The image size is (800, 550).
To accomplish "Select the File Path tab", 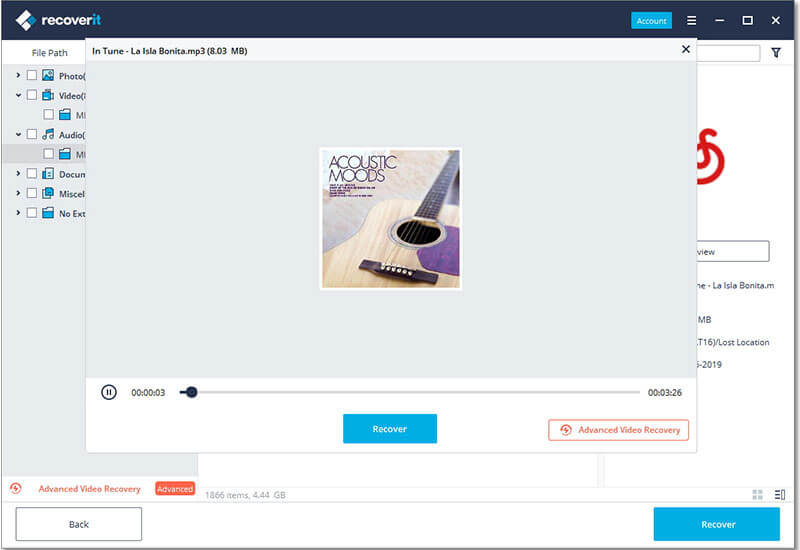I will pyautogui.click(x=49, y=53).
